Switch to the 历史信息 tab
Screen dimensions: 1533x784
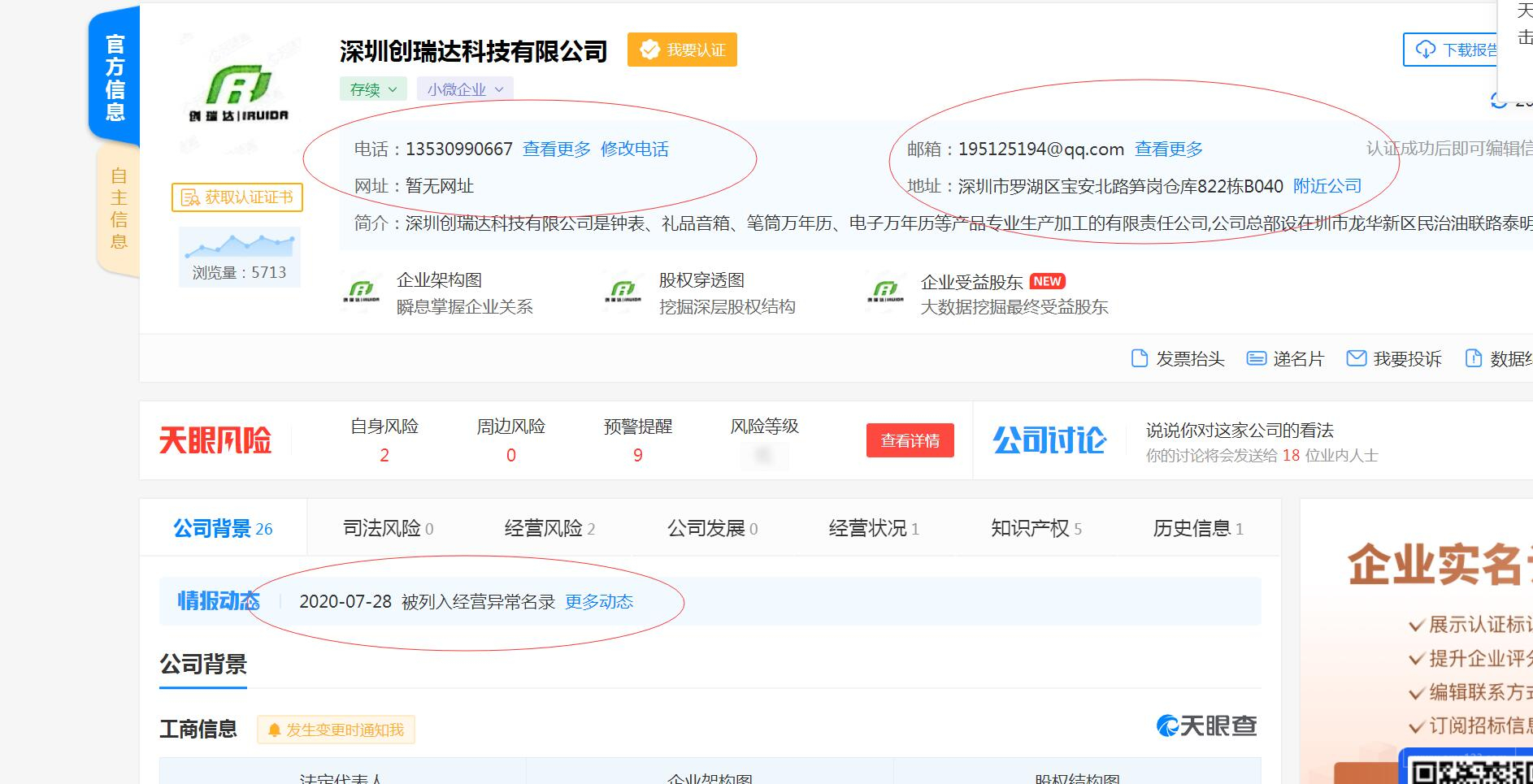[1198, 528]
